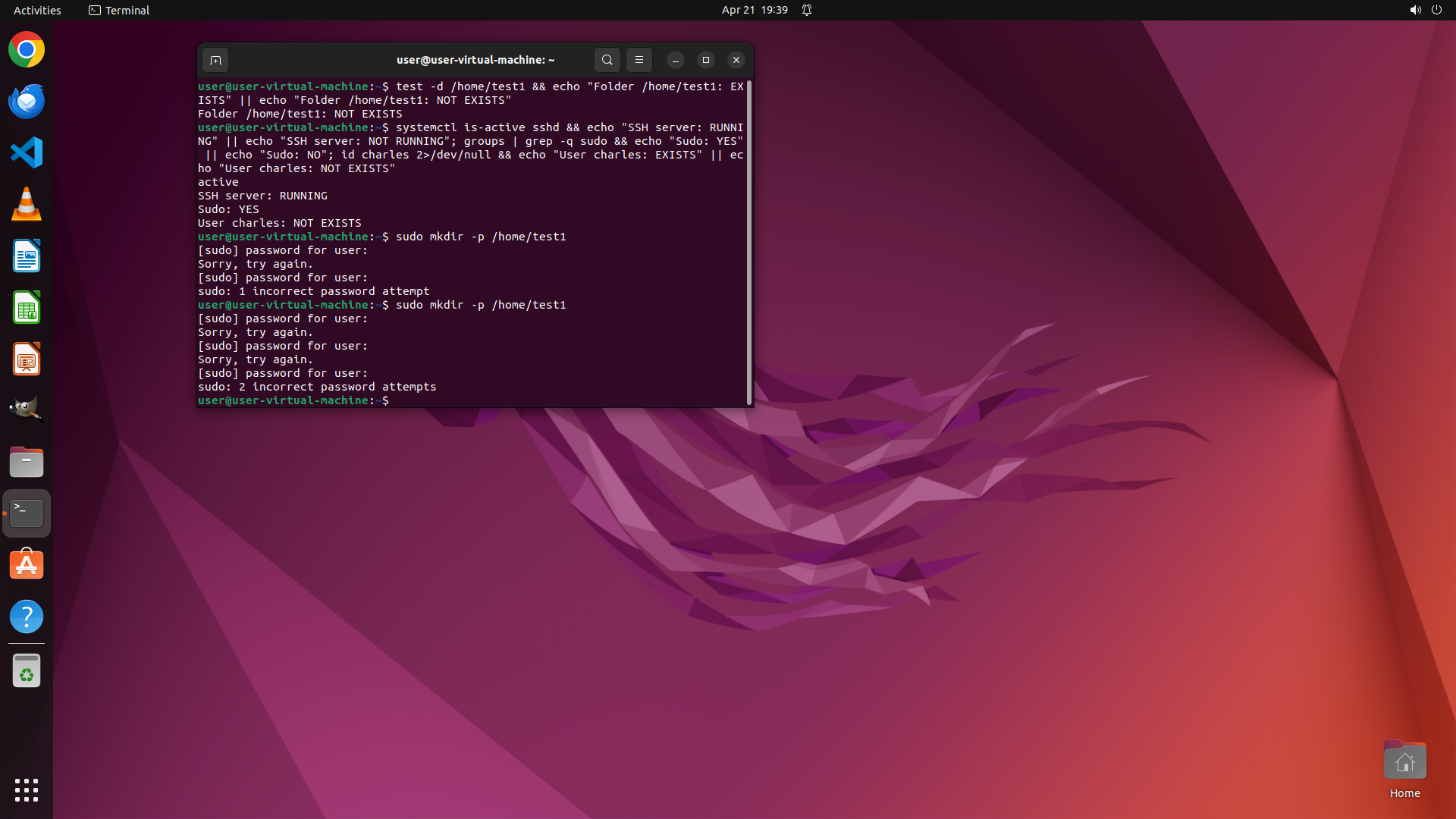Image resolution: width=1456 pixels, height=819 pixels.
Task: Expand the system volume and power menu
Action: 1425,10
